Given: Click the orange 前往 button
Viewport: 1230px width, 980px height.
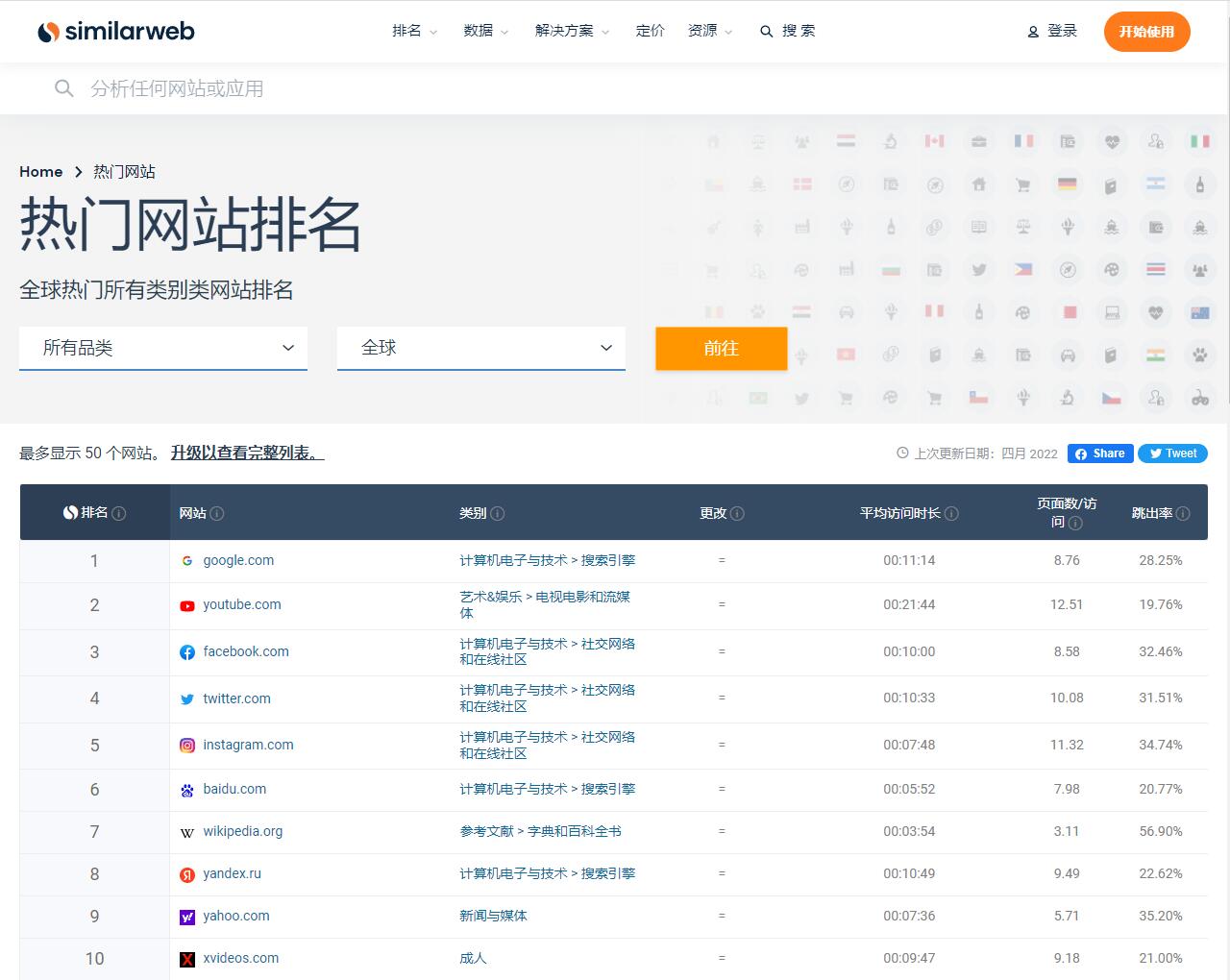Looking at the screenshot, I should [x=722, y=348].
